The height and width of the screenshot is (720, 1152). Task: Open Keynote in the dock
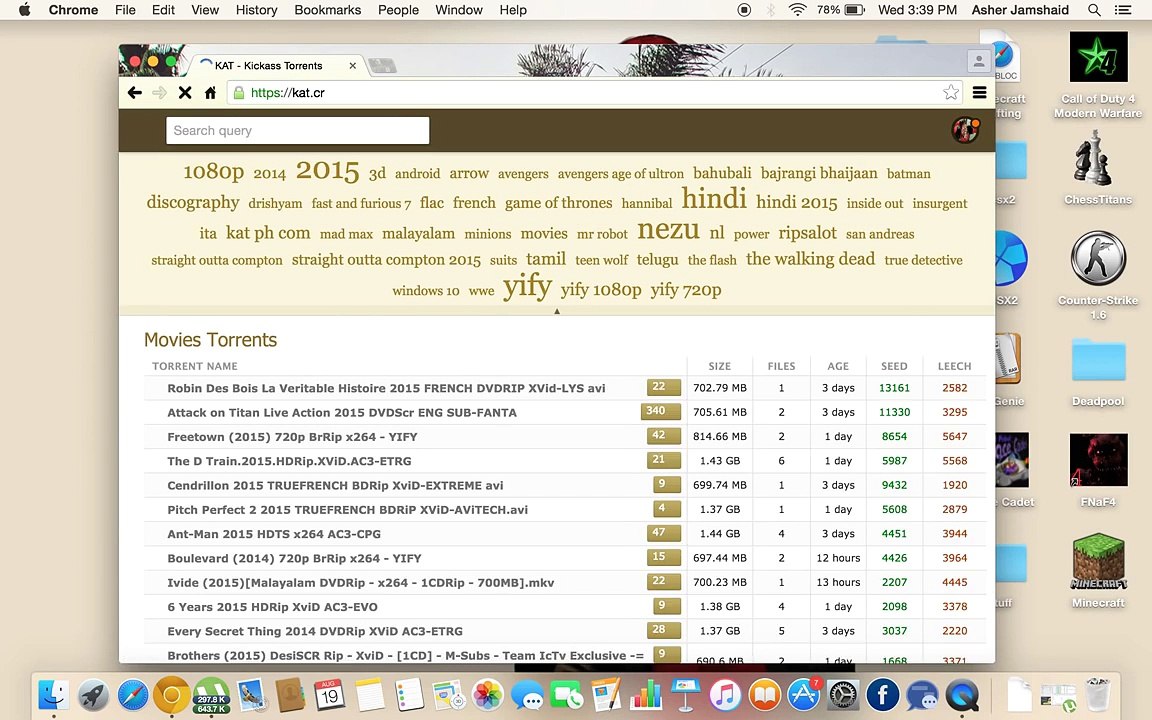[x=685, y=694]
